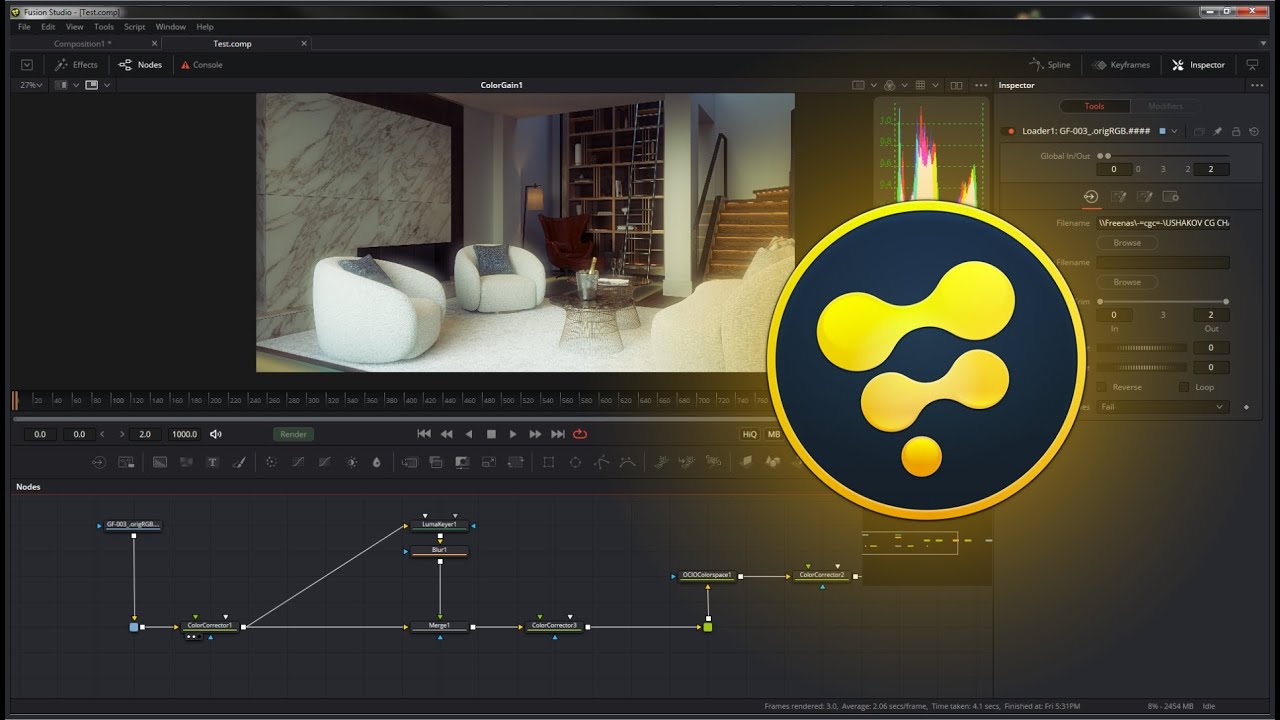Select the Merge1 node
The image size is (1280, 720).
pyautogui.click(x=440, y=626)
